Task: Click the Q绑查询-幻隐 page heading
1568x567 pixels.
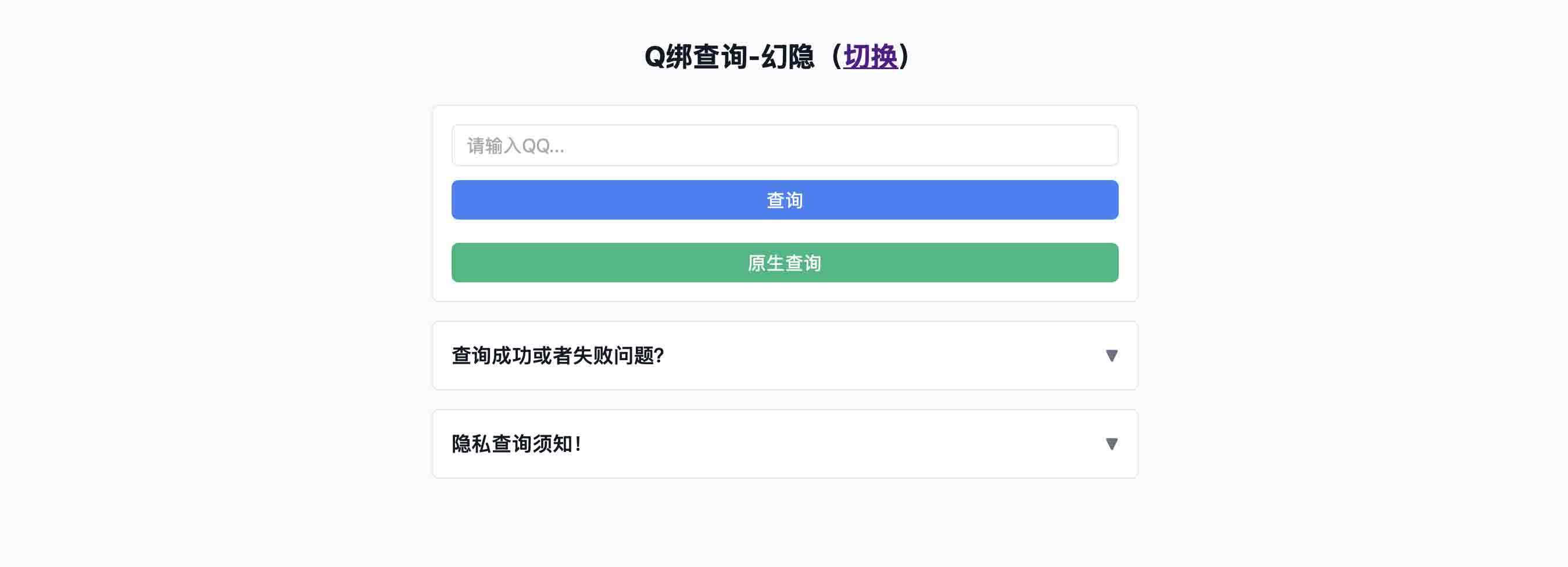Action: click(729, 57)
